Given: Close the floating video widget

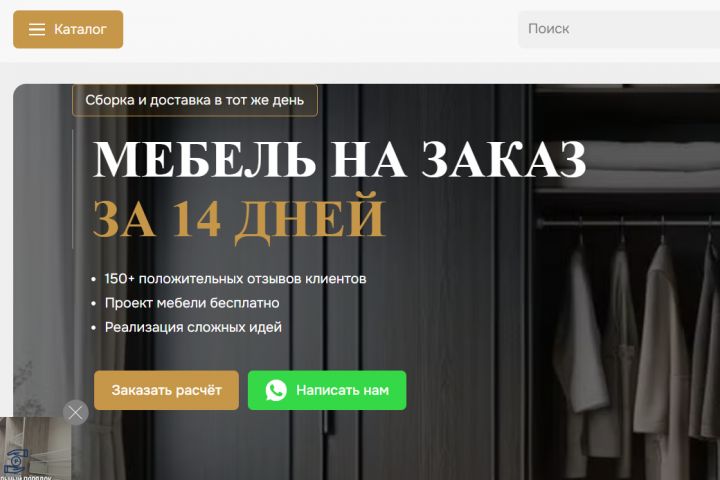Looking at the screenshot, I should pos(76,412).
